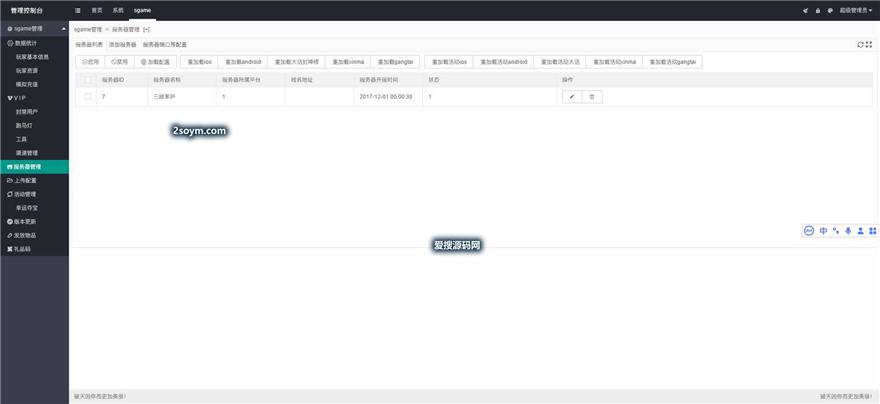880x404 pixels.
Task: Click the paper plane icon in header
Action: (805, 10)
